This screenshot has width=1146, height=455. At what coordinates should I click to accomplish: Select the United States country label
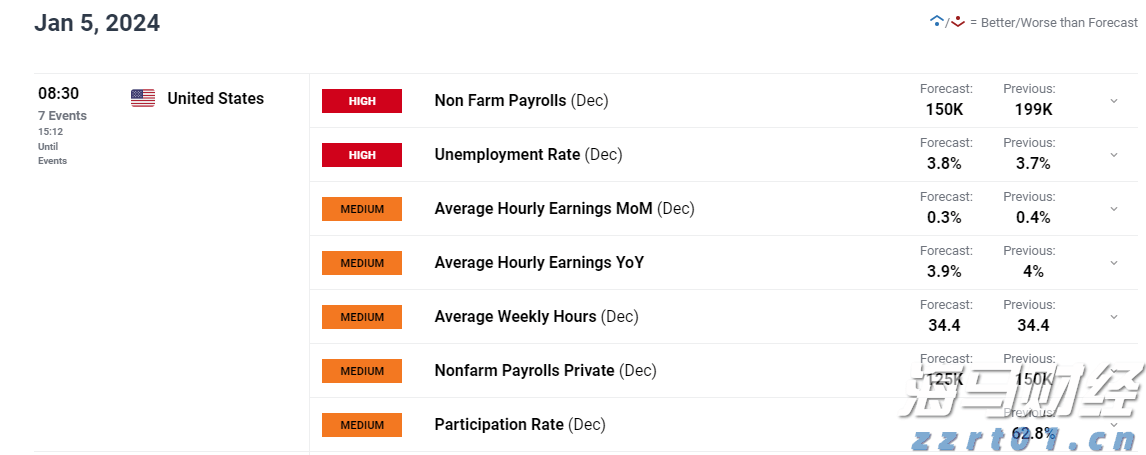216,98
